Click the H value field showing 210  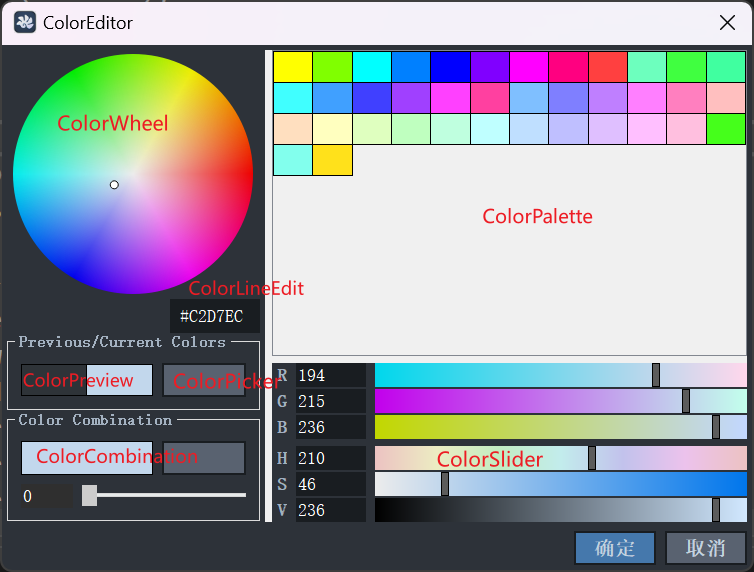coord(331,458)
